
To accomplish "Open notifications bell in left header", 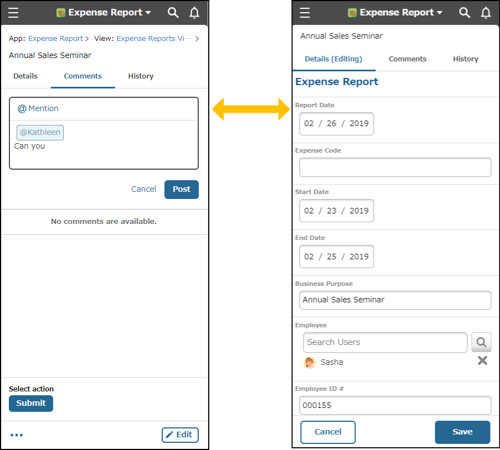I will (x=194, y=13).
